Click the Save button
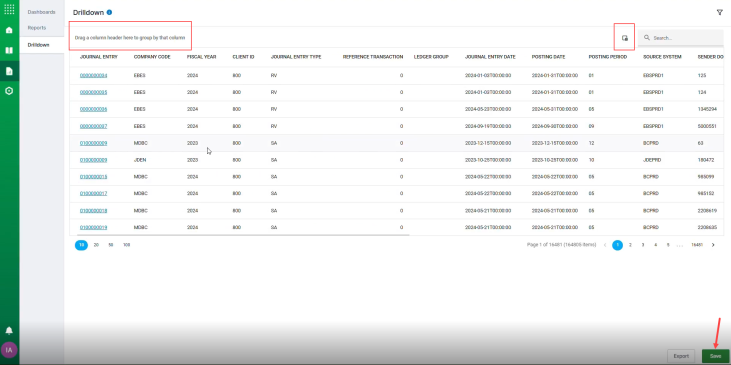This screenshot has width=731, height=365. tap(715, 356)
